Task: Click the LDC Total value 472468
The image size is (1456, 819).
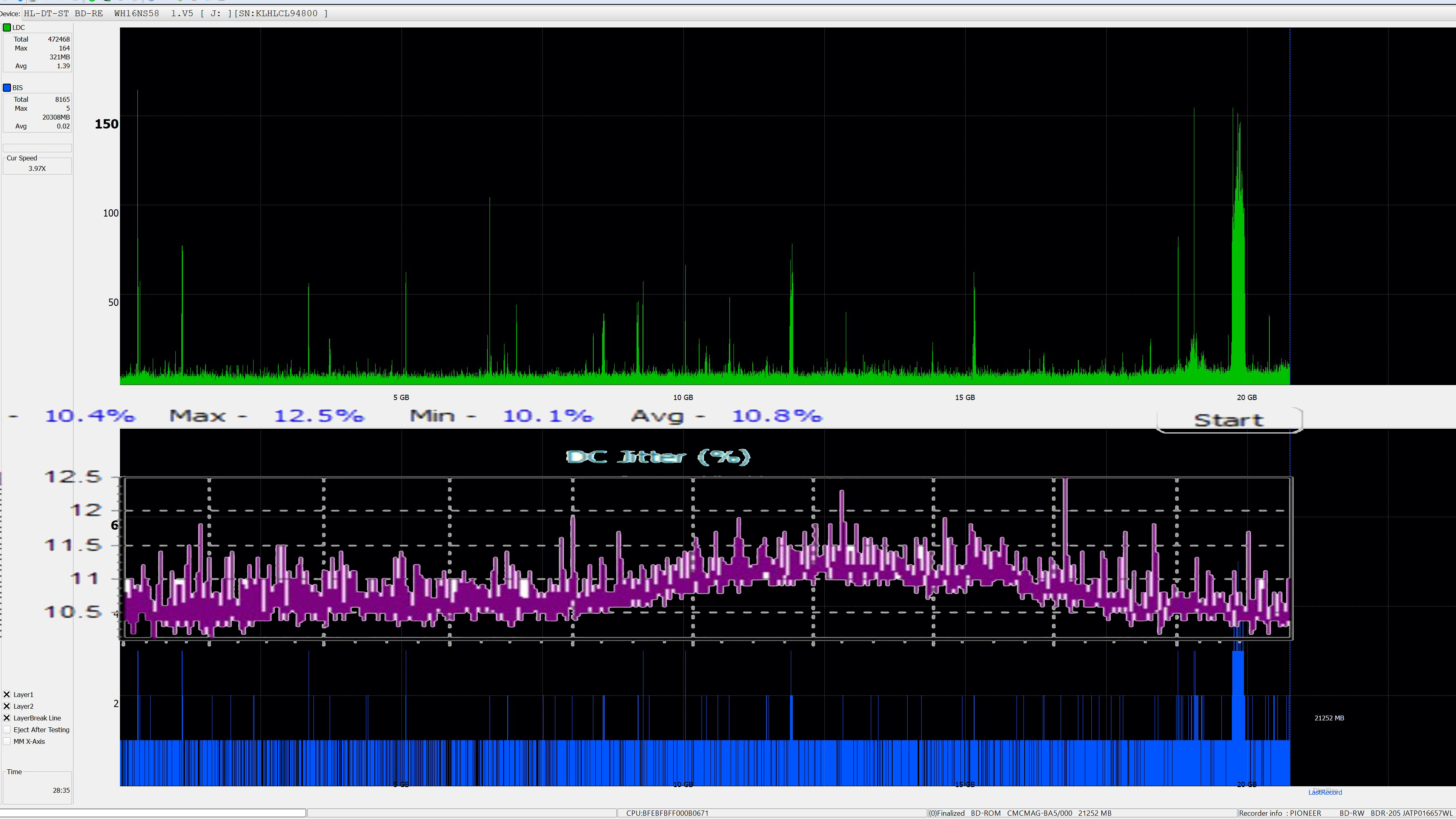Action: [58, 39]
